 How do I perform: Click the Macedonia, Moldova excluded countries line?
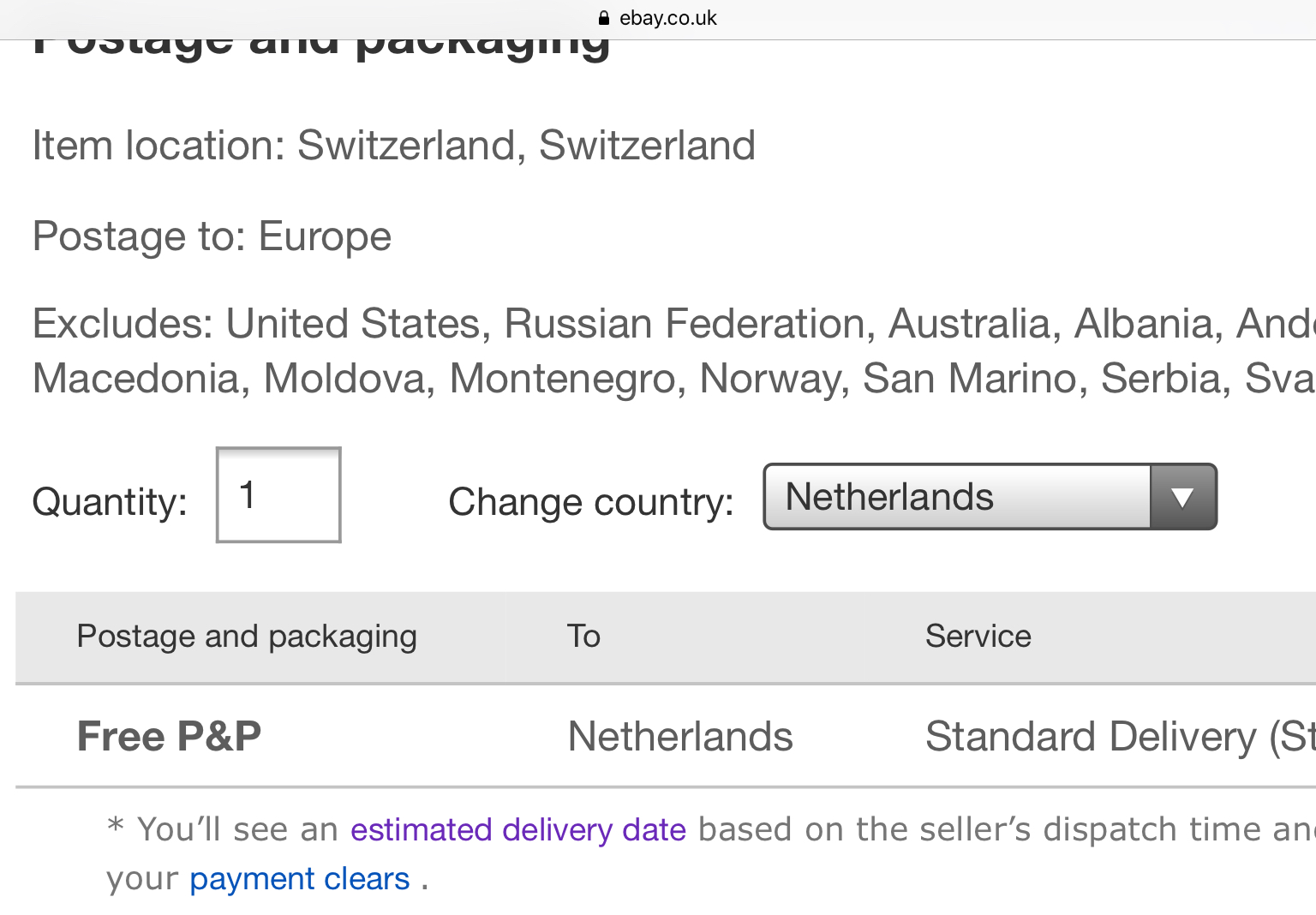pos(674,379)
